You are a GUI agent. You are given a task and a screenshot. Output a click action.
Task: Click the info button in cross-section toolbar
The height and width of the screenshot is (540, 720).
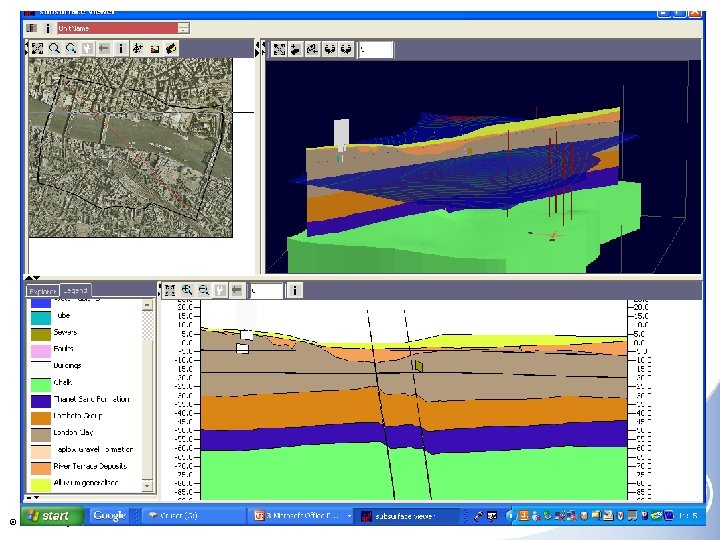pyautogui.click(x=295, y=290)
